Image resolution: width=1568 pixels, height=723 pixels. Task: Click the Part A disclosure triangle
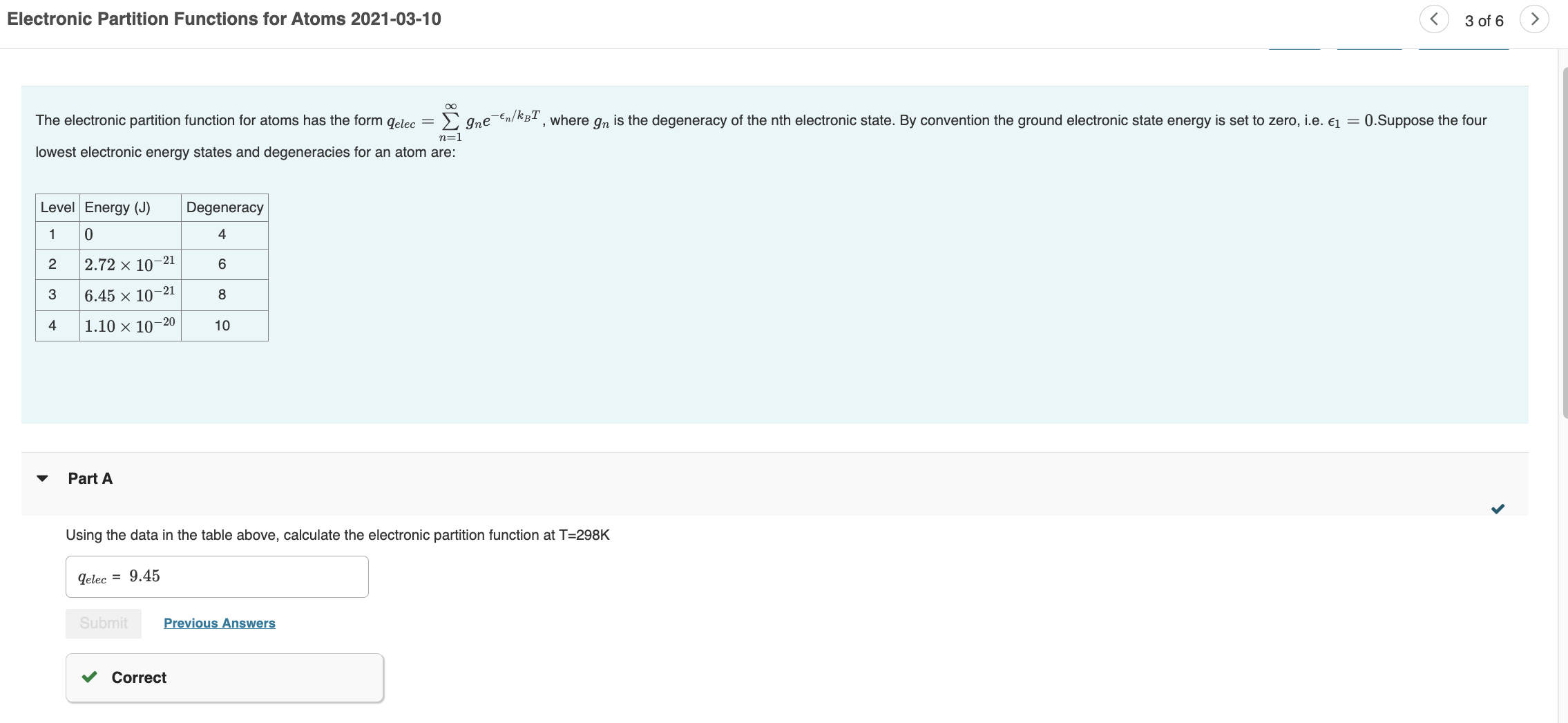coord(41,478)
